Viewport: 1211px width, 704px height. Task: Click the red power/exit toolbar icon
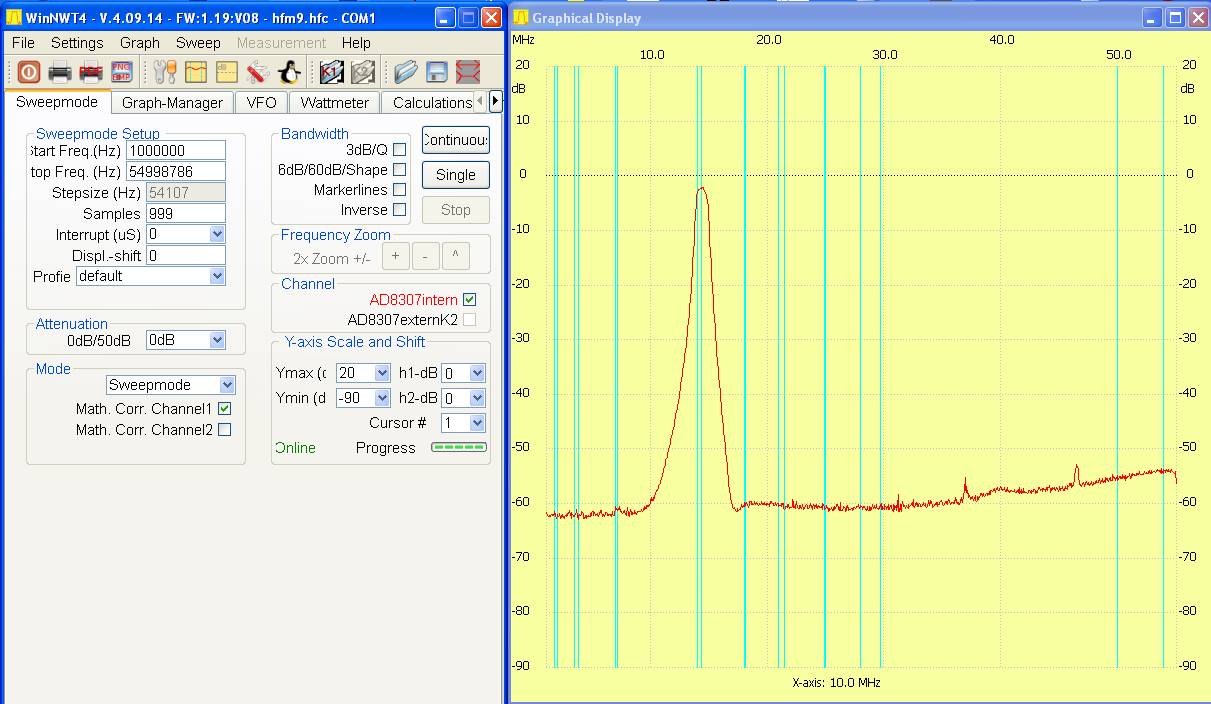[x=28, y=72]
